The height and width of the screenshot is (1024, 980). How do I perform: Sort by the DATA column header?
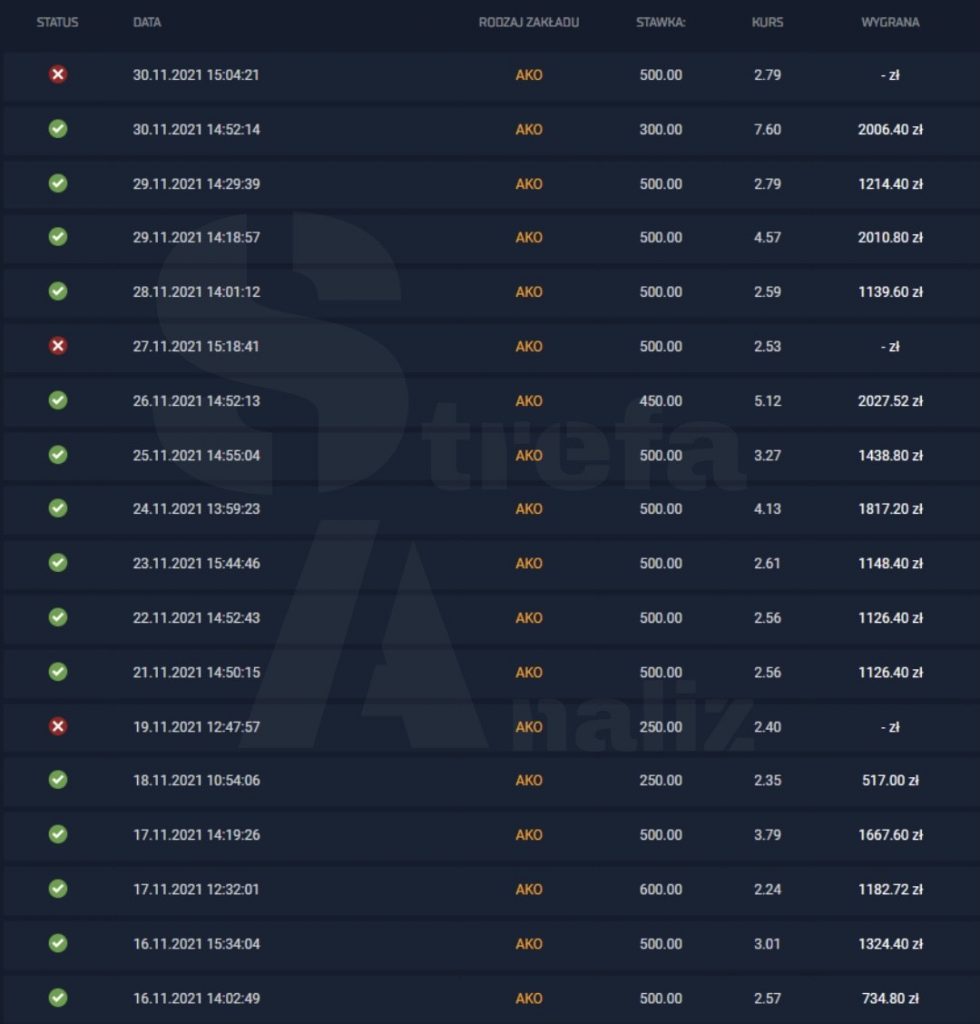(147, 22)
